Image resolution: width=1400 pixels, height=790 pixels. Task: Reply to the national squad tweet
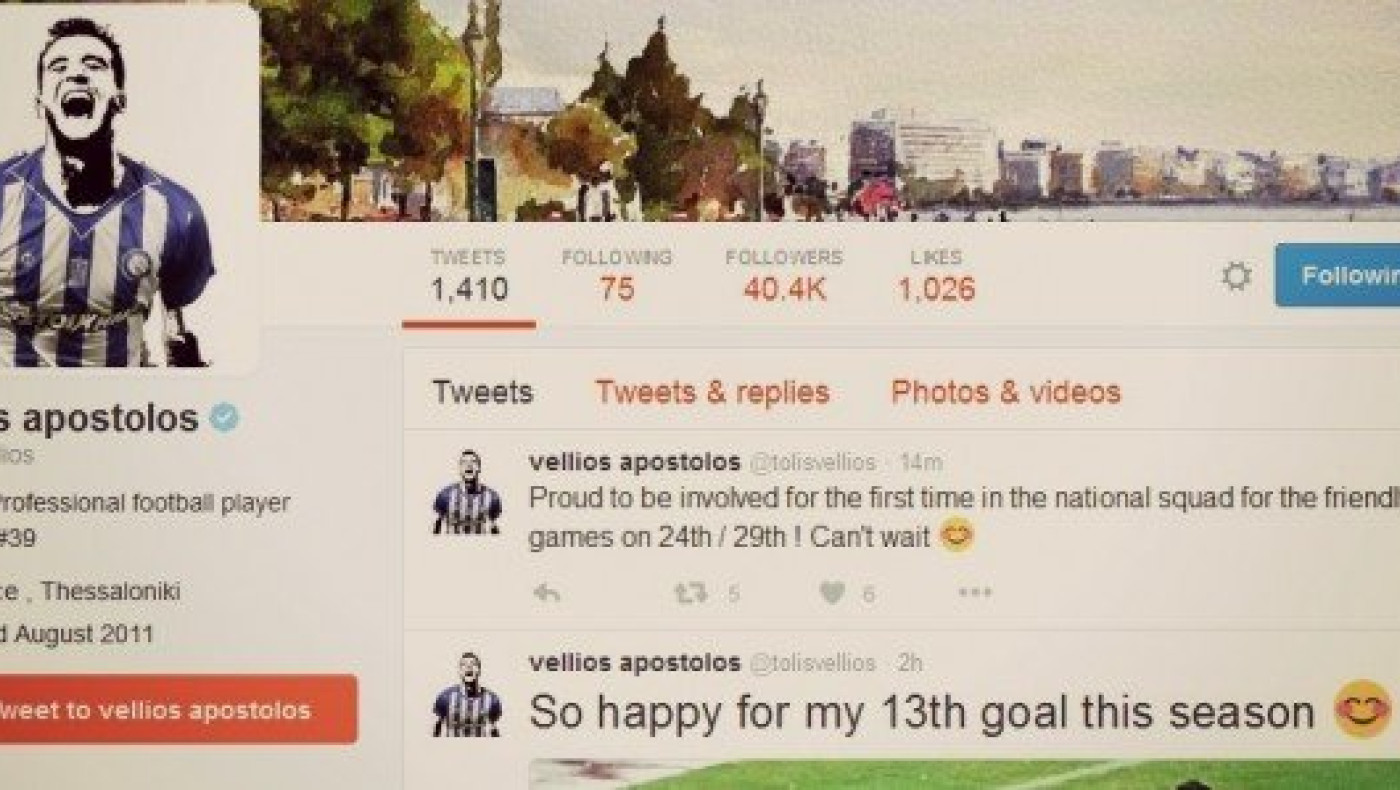(x=546, y=593)
